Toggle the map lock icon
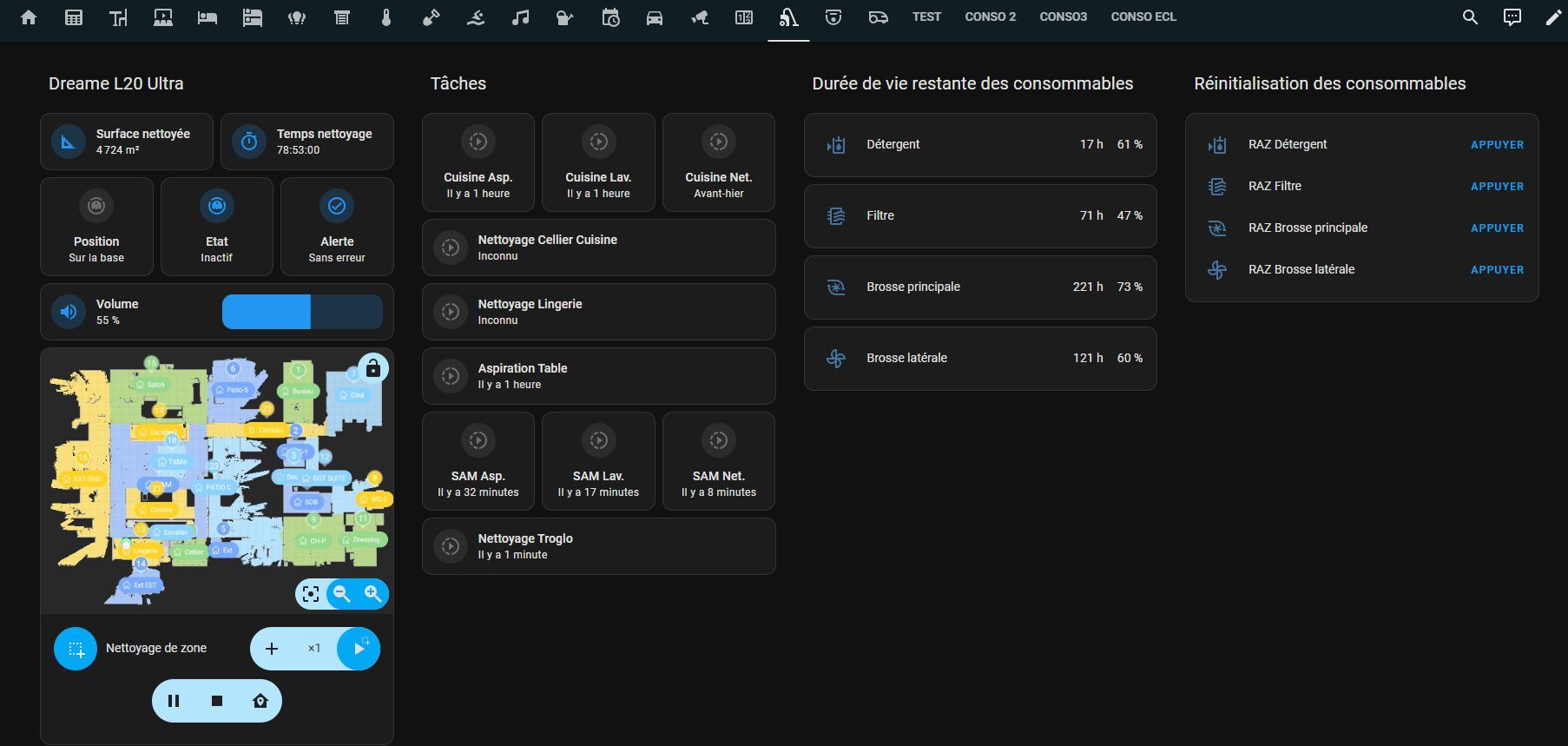The image size is (1568, 746). pyautogui.click(x=372, y=368)
